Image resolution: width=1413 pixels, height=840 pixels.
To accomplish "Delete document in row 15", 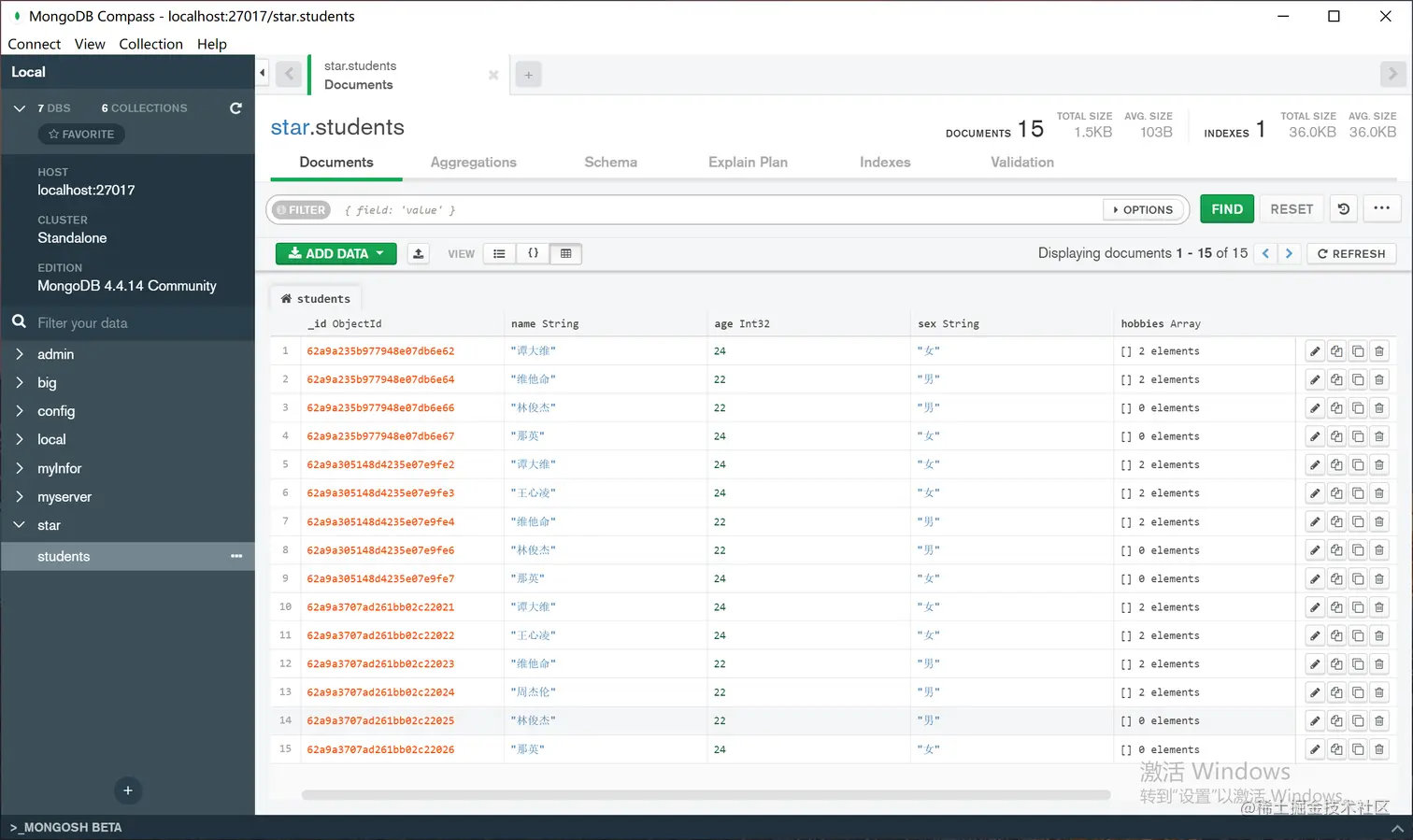I will pos(1379,749).
